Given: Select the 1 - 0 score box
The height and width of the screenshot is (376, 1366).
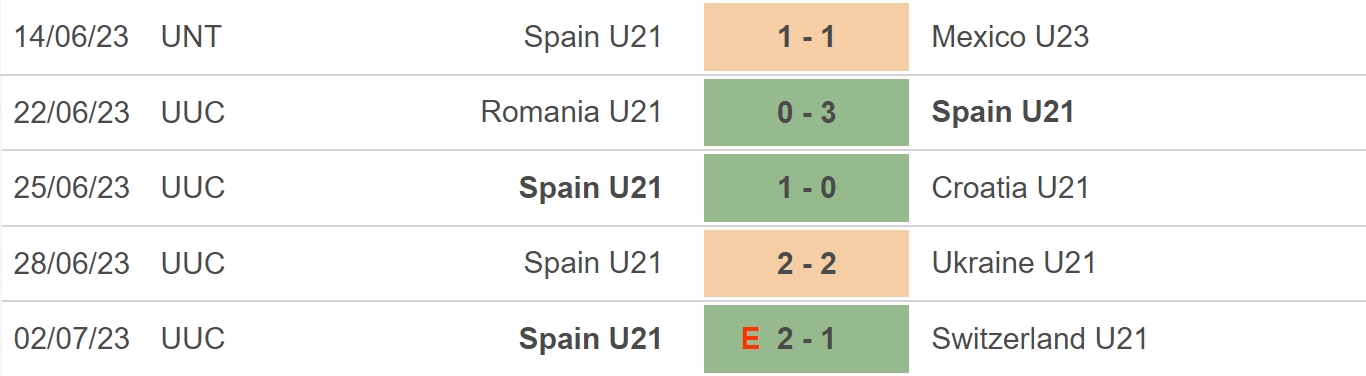Looking at the screenshot, I should coord(806,188).
